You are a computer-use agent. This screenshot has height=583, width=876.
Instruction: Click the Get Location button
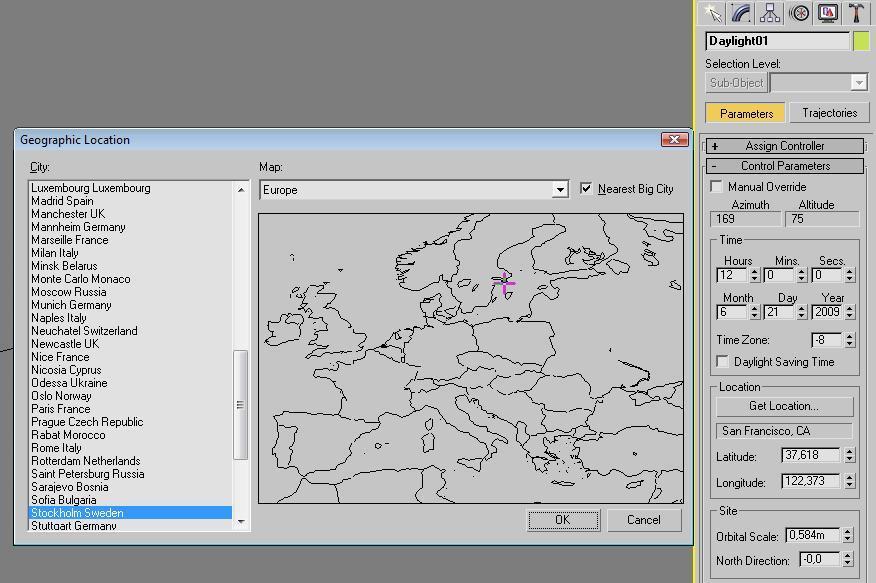[x=784, y=406]
